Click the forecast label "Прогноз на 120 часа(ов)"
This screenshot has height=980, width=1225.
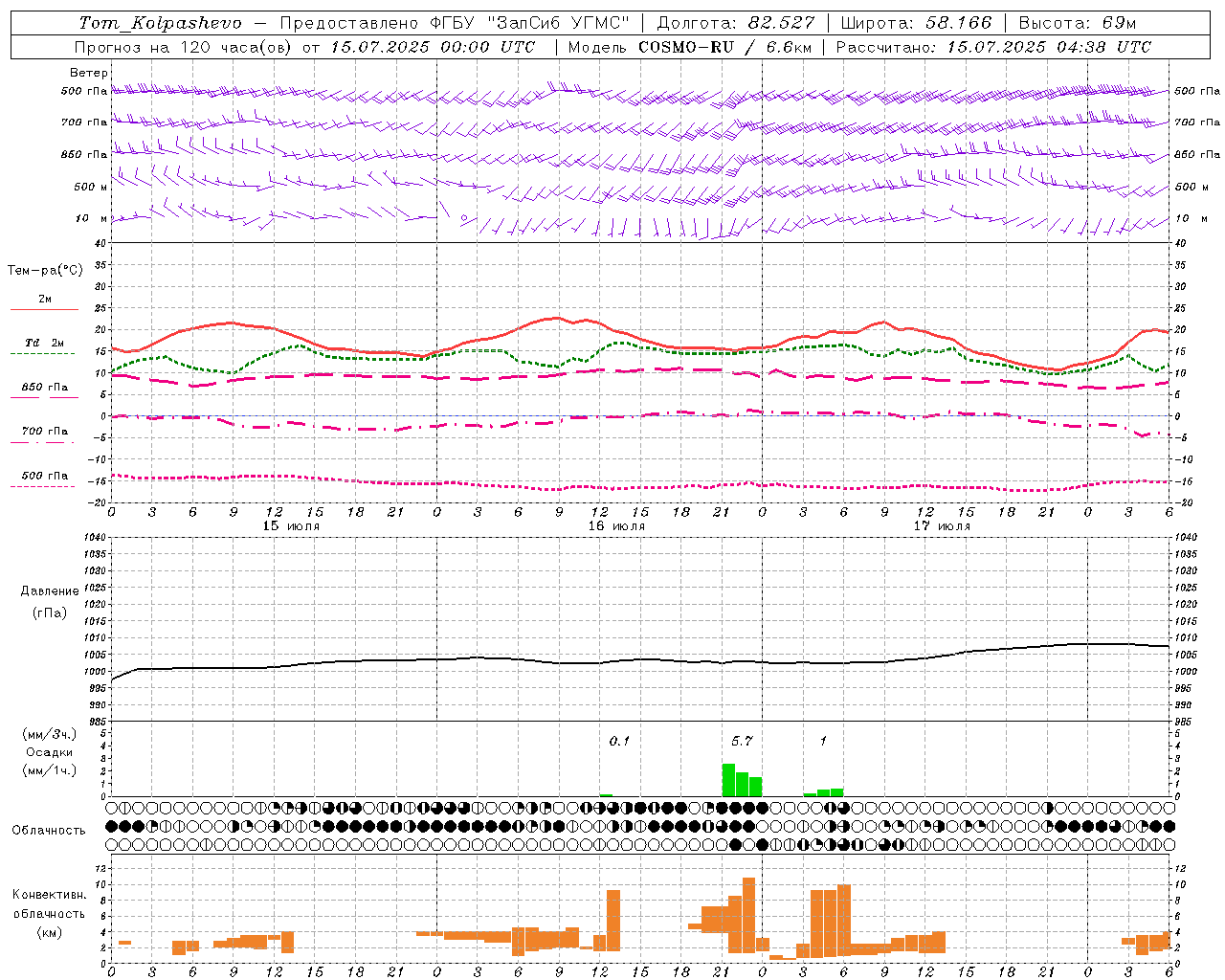[184, 47]
